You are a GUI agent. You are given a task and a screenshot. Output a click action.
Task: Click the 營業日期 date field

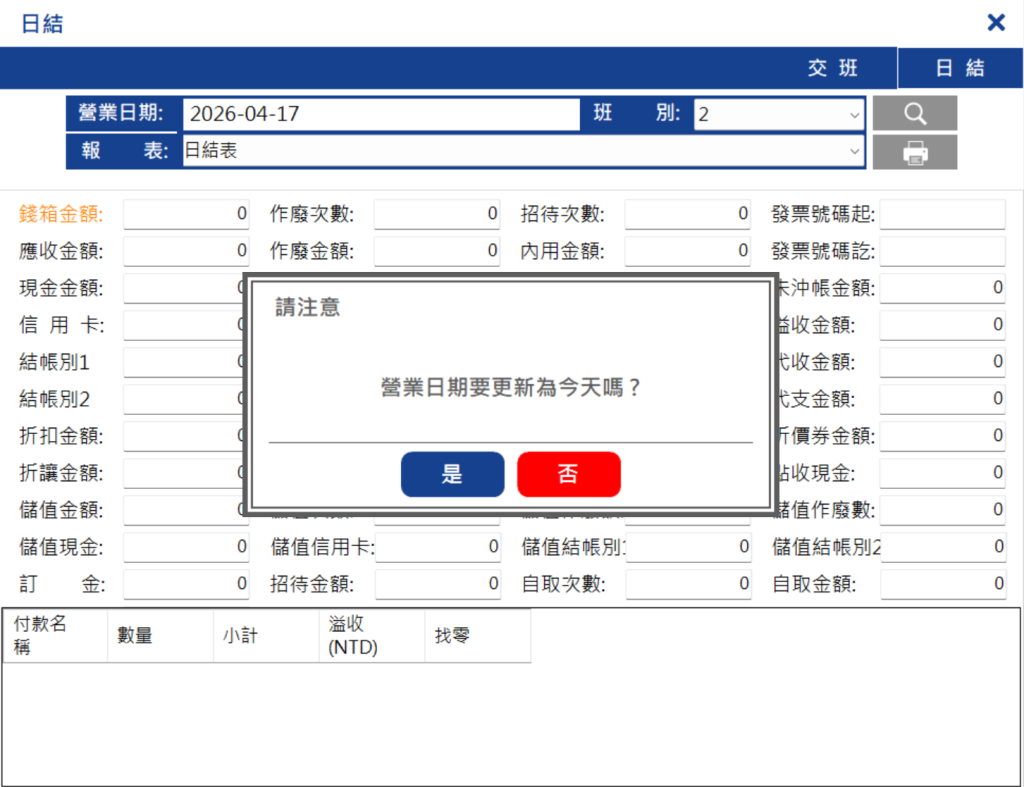[381, 115]
